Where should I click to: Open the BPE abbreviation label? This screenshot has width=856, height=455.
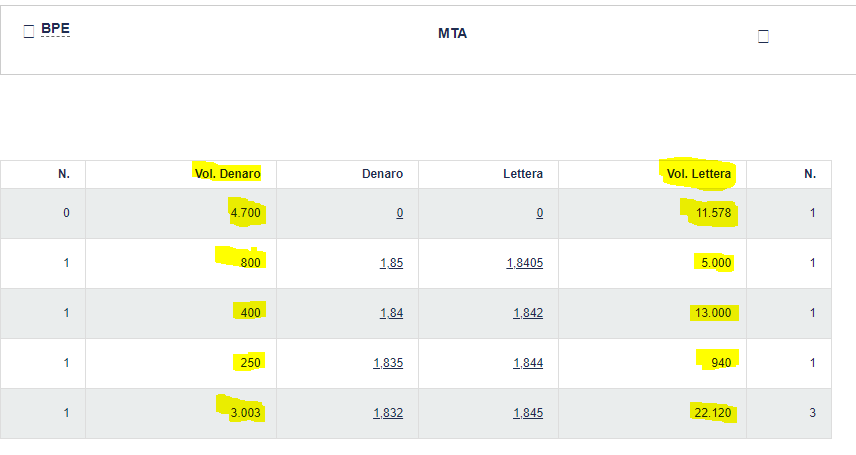[x=55, y=28]
